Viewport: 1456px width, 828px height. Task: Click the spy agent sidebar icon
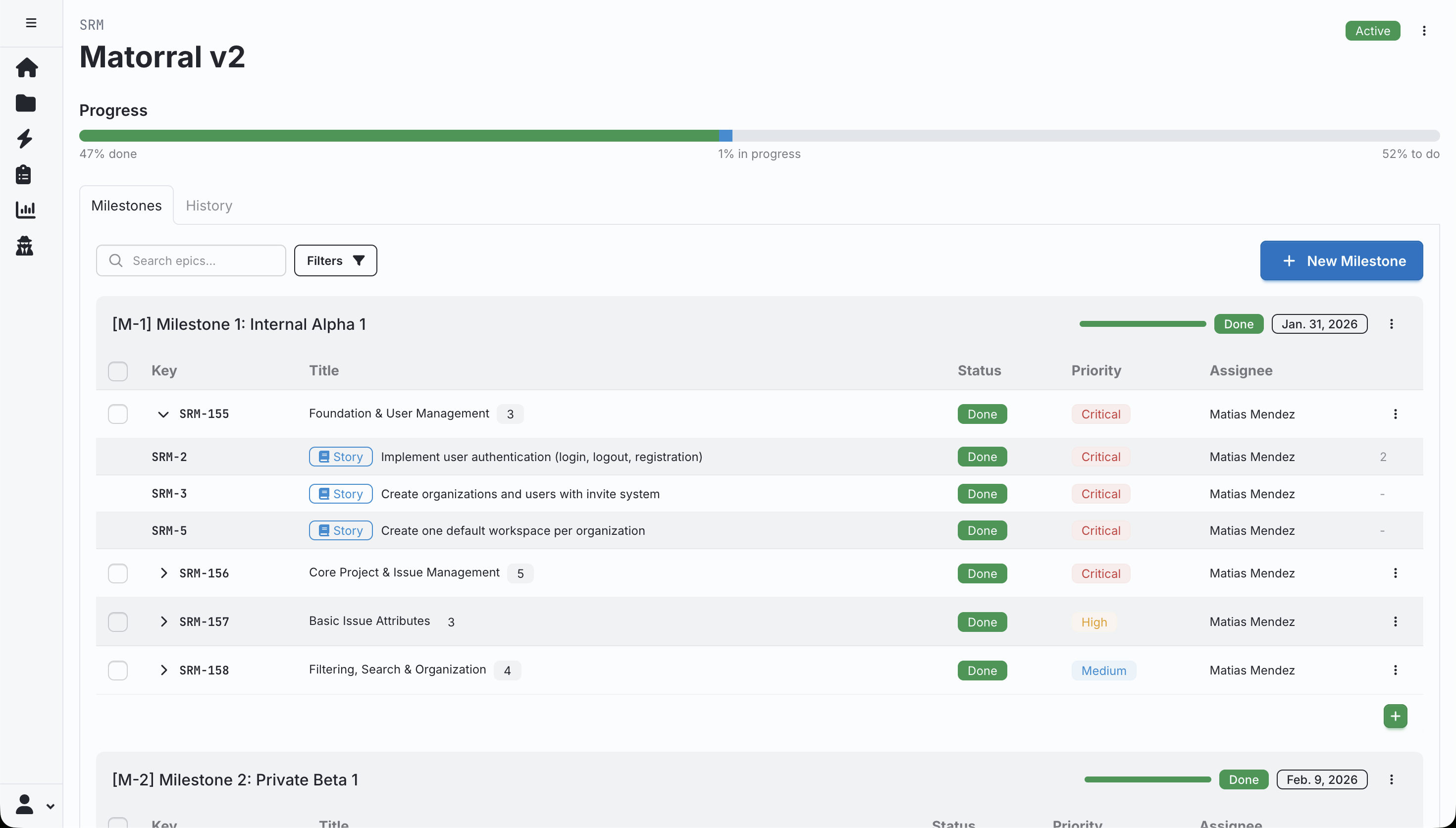coord(24,246)
